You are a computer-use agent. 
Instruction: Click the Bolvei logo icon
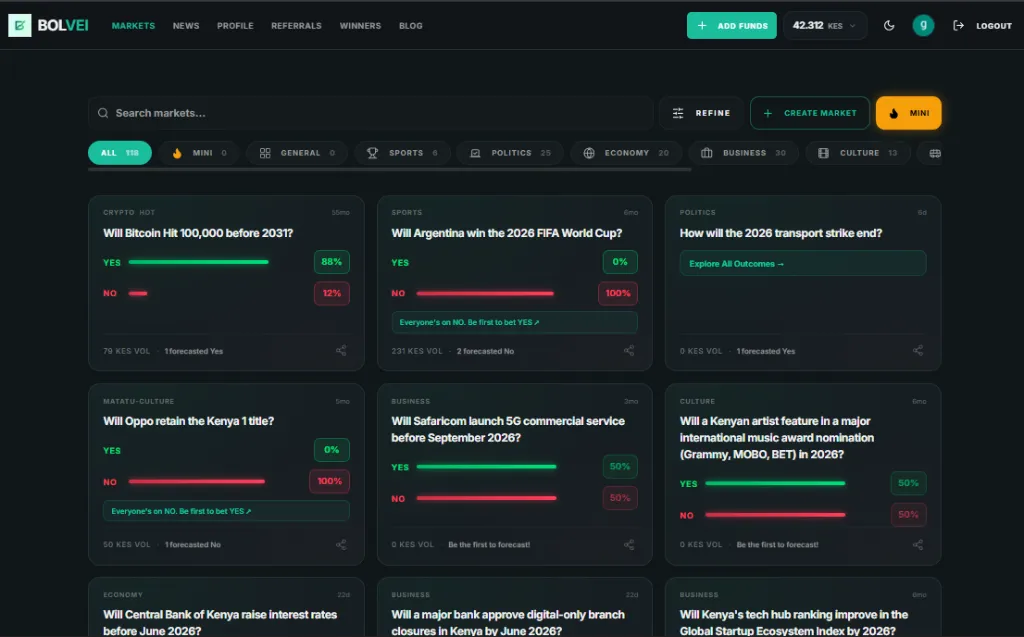(20, 25)
